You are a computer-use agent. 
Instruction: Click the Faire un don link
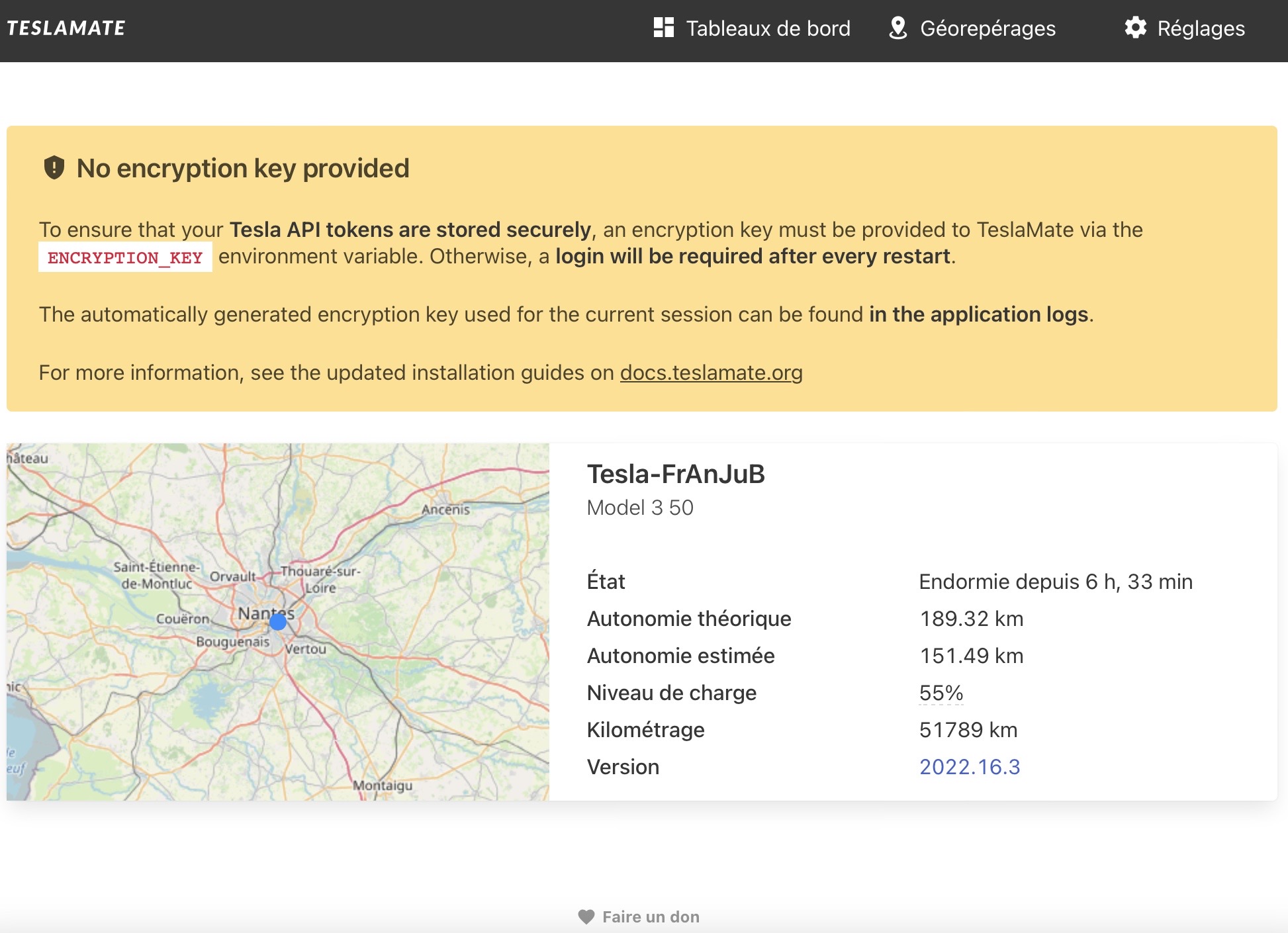[x=651, y=916]
